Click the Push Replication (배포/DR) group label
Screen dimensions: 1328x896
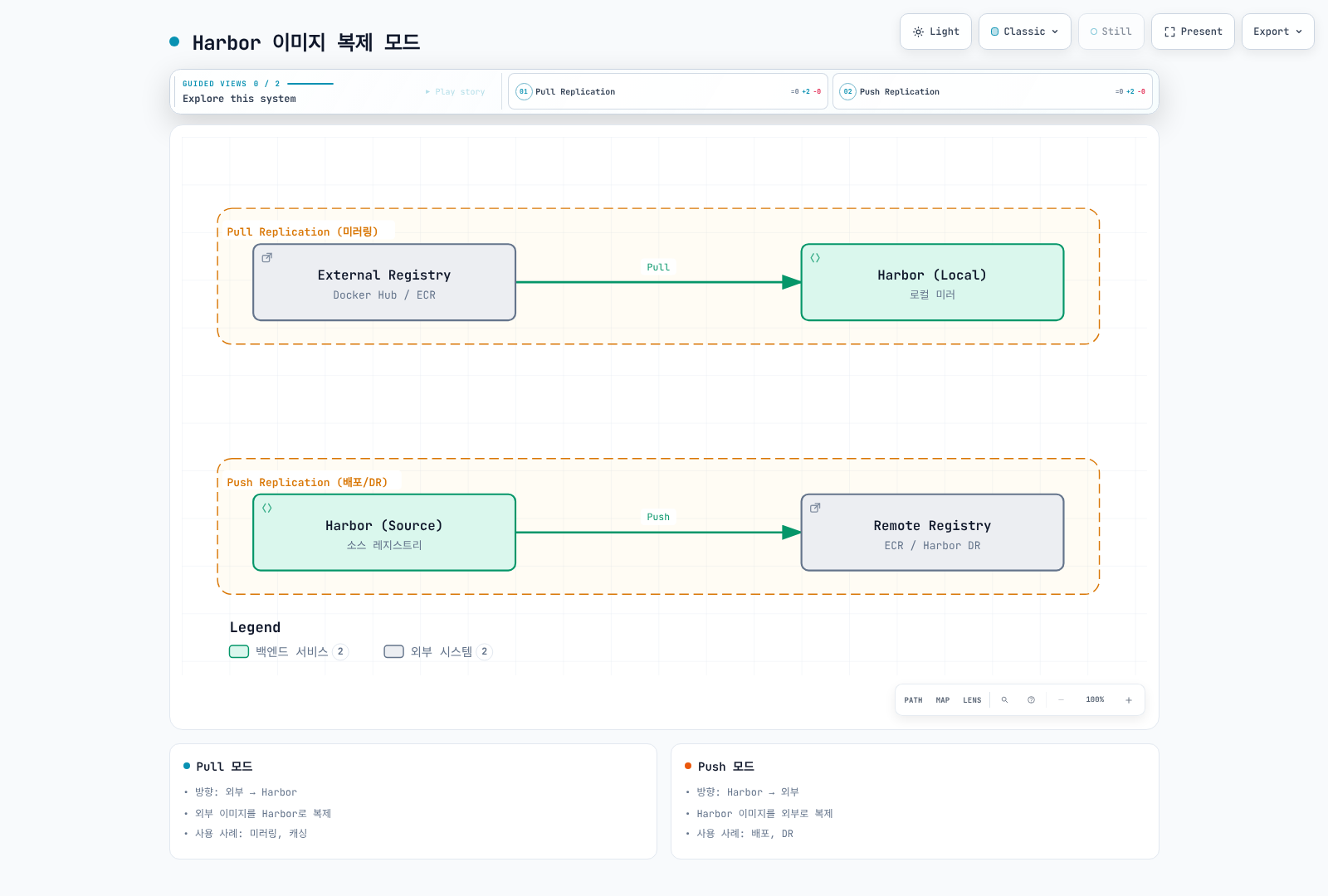[307, 483]
